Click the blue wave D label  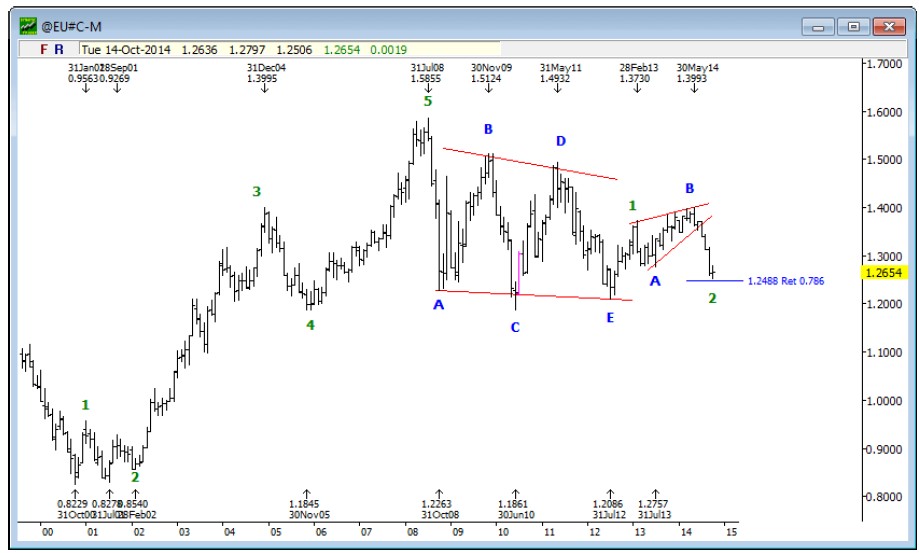click(x=561, y=141)
